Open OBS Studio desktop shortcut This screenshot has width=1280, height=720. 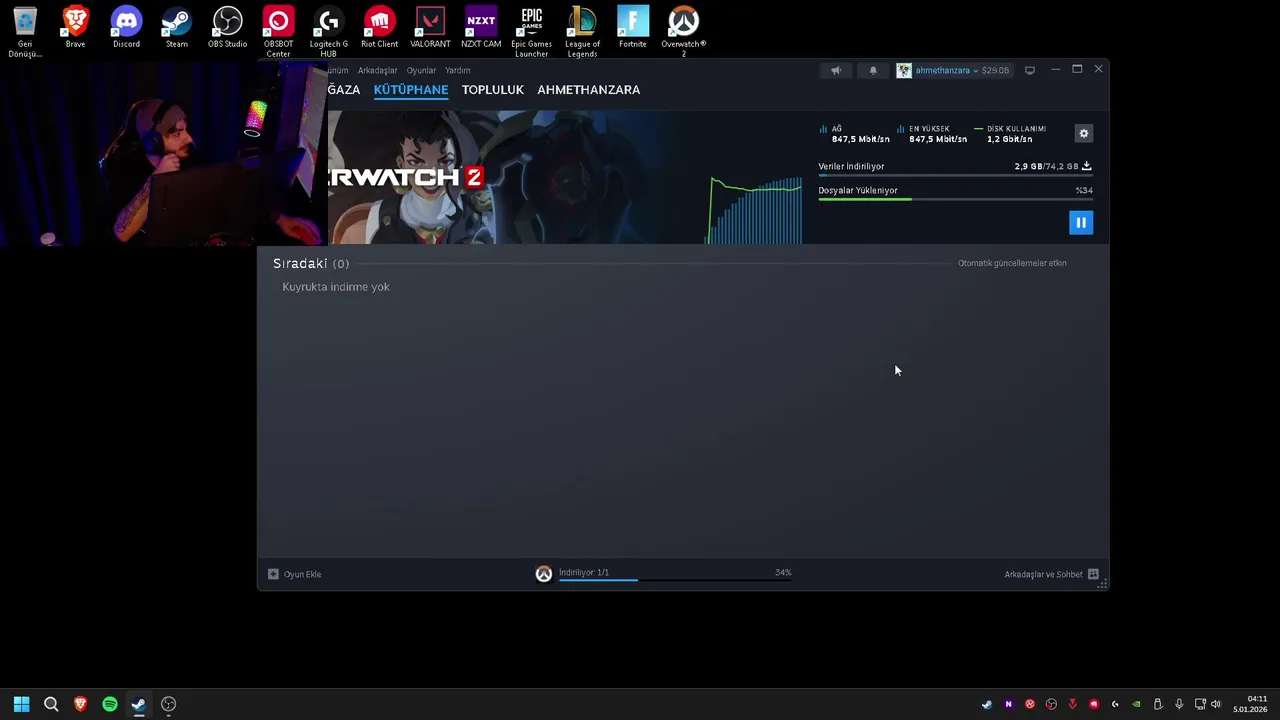point(227,27)
